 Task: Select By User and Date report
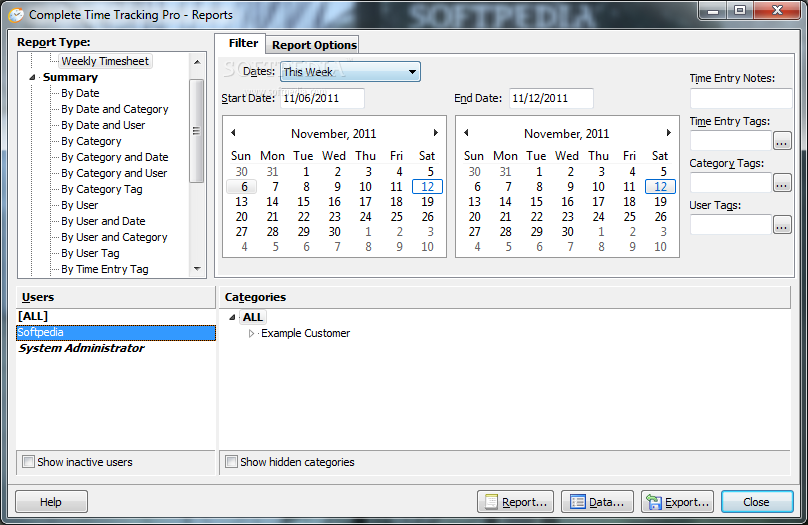[103, 221]
